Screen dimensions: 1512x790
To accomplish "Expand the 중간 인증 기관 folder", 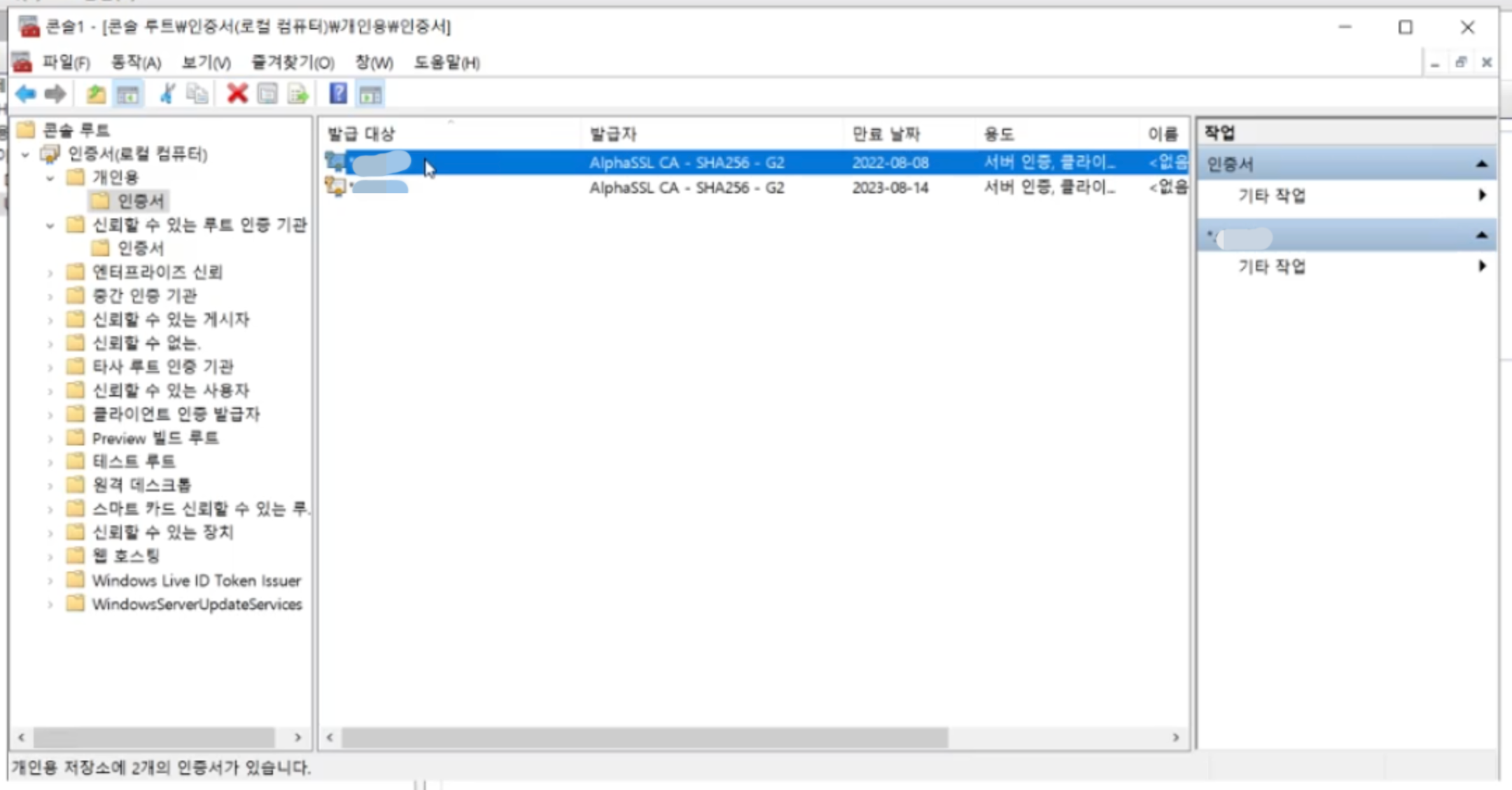I will 50,296.
